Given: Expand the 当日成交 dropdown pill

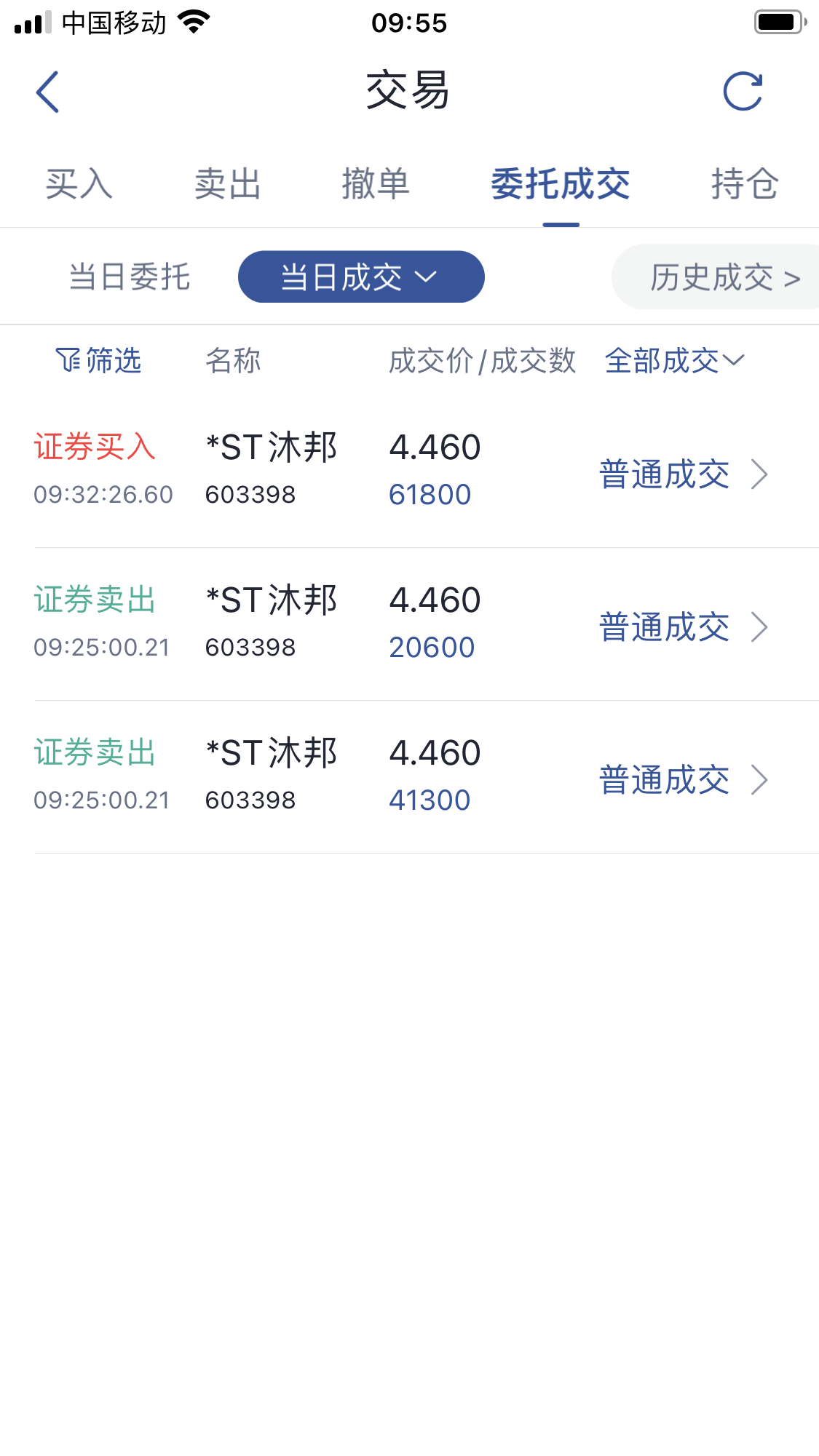Looking at the screenshot, I should coord(361,277).
